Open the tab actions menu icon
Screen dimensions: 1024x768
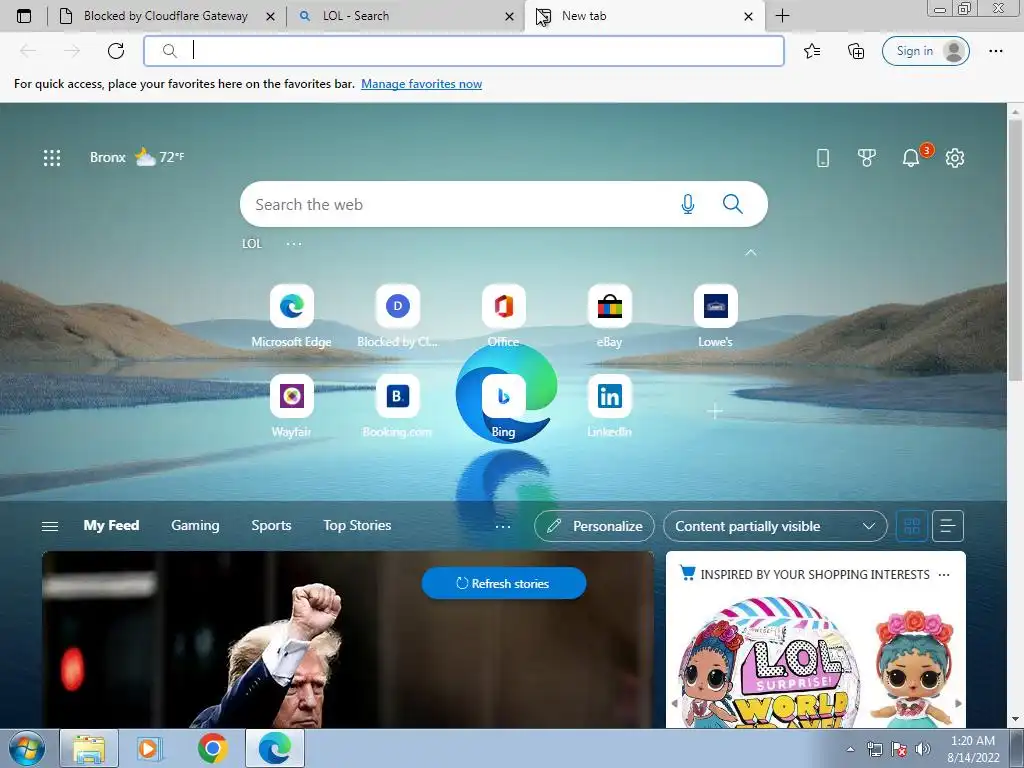pos(24,16)
